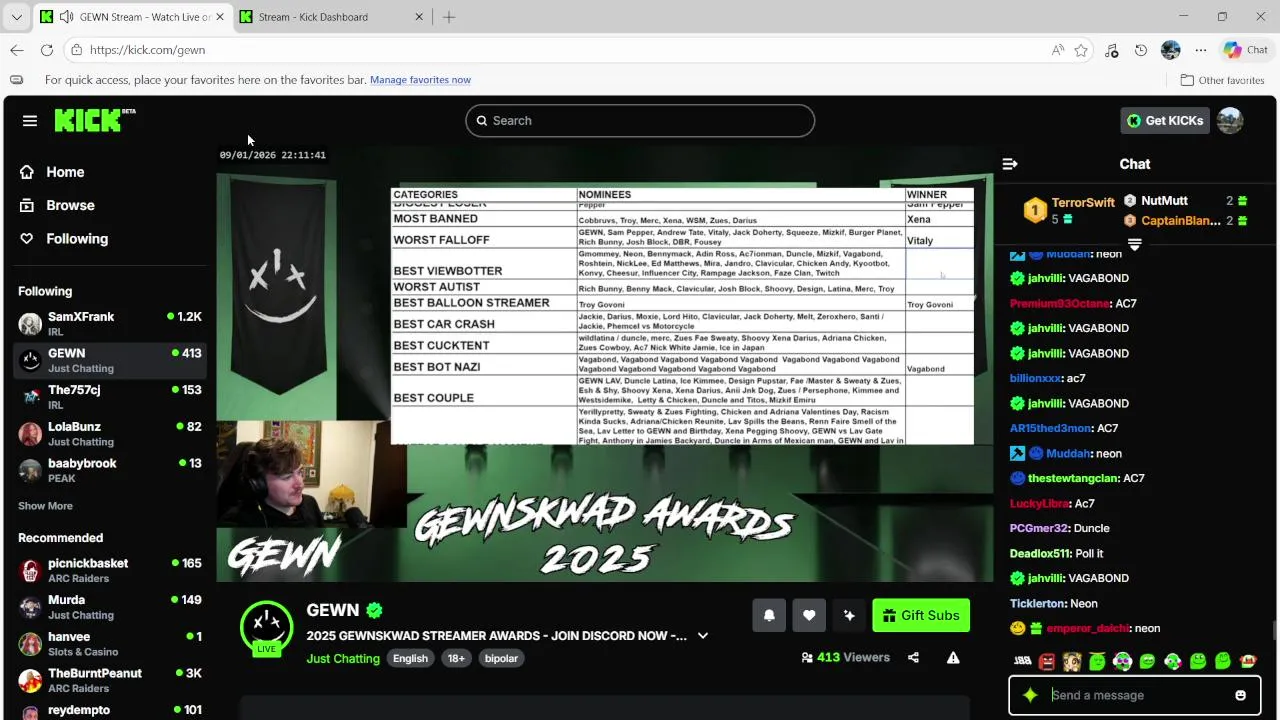
Task: Click the Get KICKs button
Action: click(x=1165, y=120)
